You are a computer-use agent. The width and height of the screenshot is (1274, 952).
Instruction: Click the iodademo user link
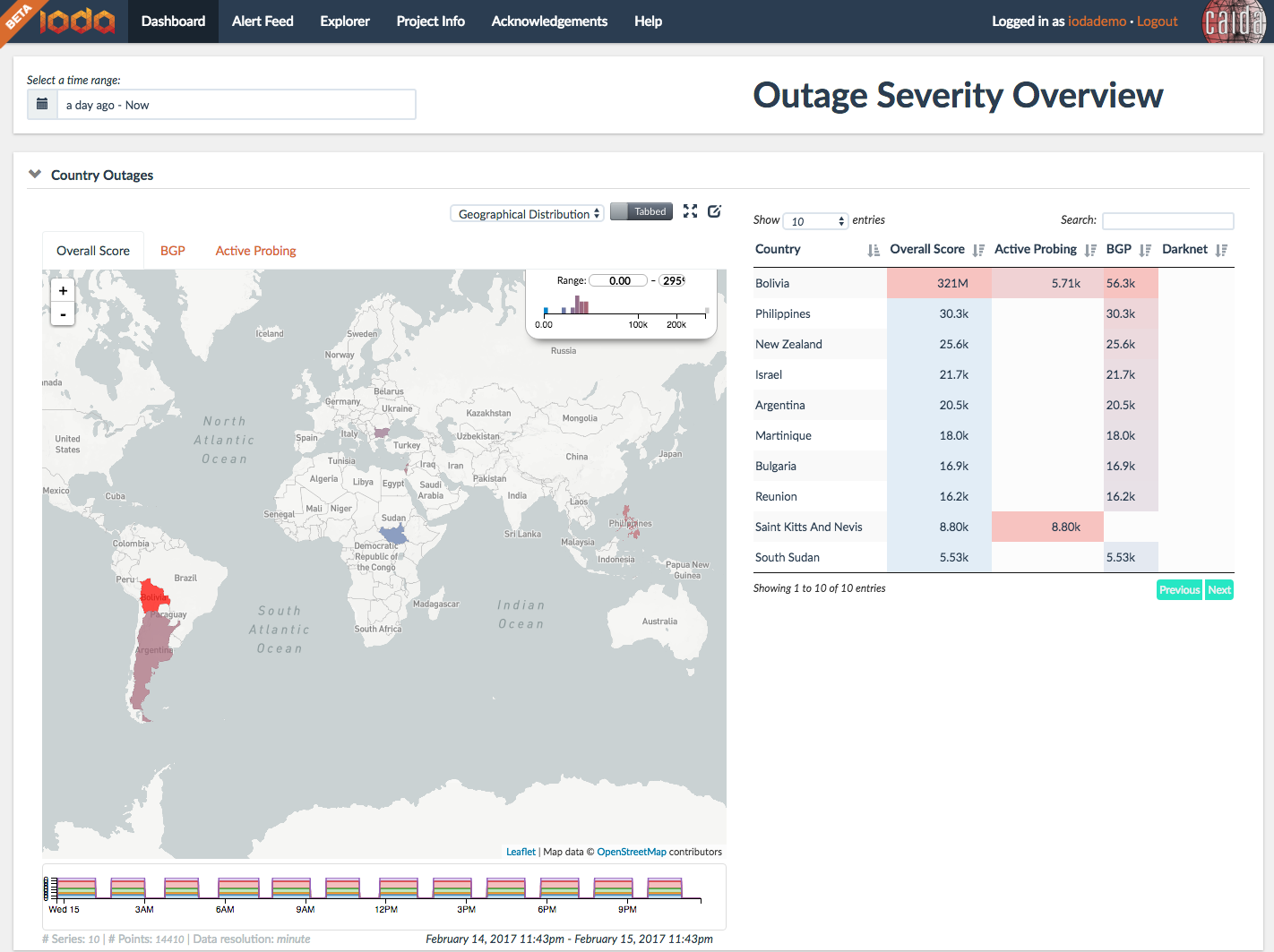click(1097, 21)
